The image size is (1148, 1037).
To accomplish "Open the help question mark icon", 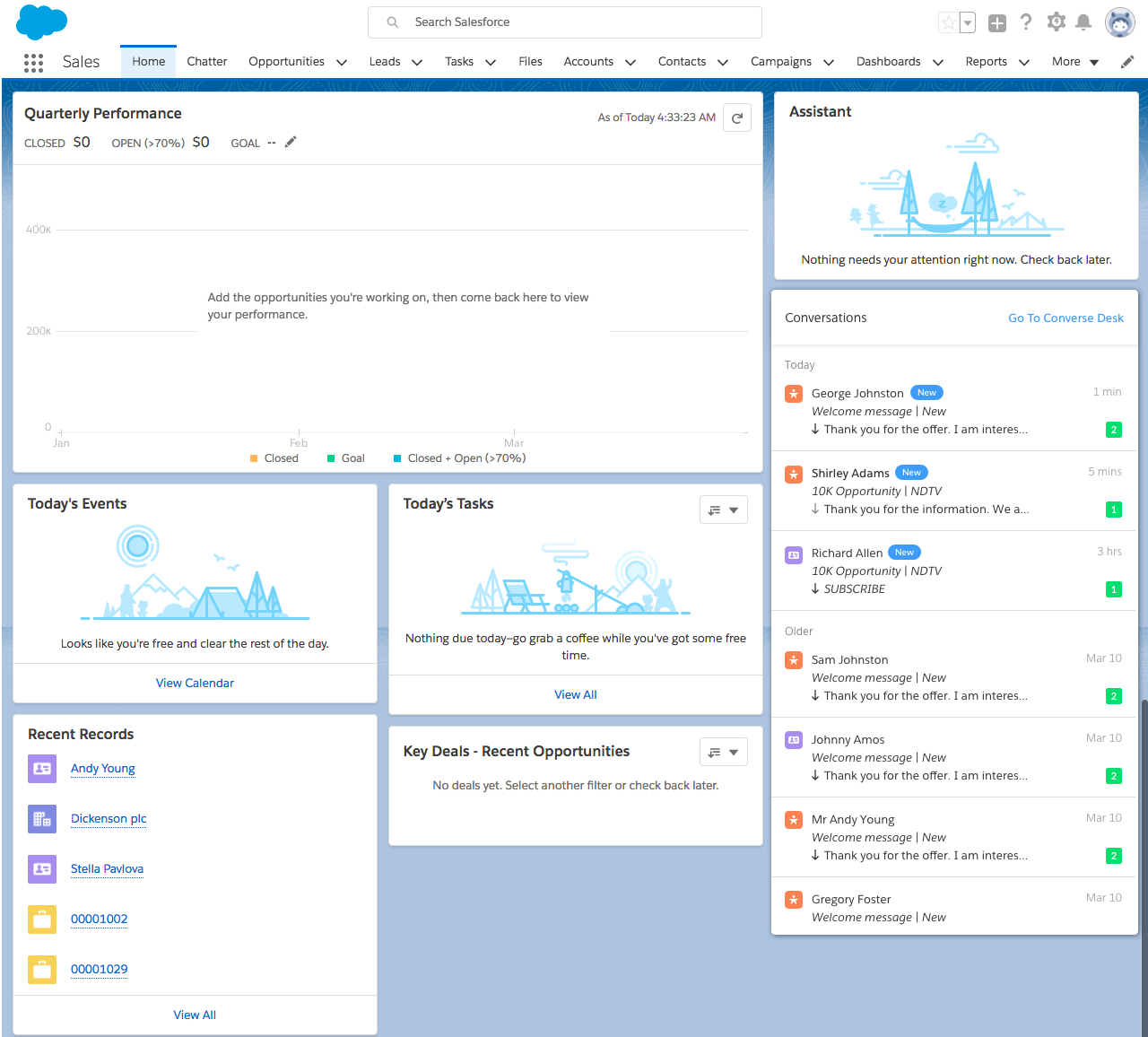I will (1026, 22).
